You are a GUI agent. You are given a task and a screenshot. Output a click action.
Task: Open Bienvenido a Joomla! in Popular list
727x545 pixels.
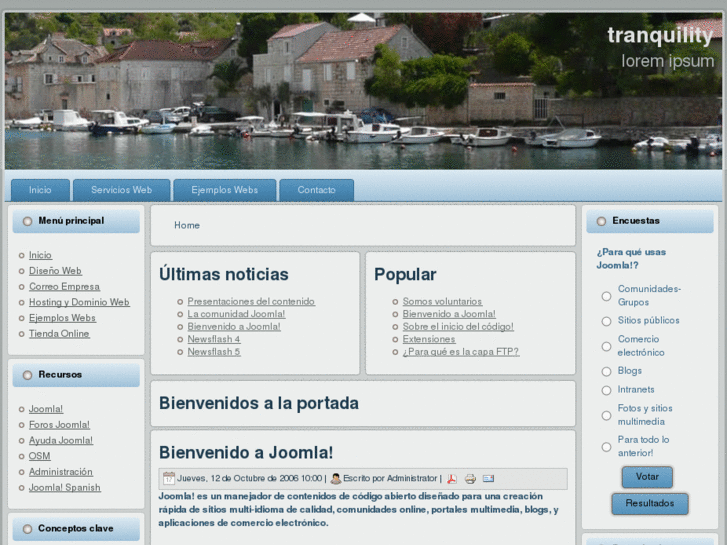(x=449, y=314)
